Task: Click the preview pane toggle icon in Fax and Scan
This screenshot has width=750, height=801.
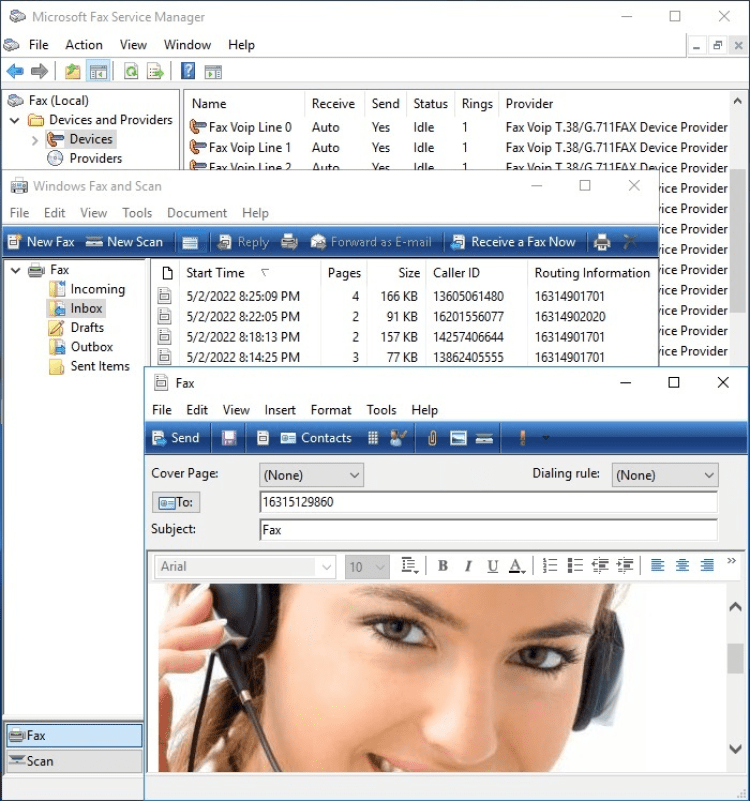Action: [x=190, y=242]
